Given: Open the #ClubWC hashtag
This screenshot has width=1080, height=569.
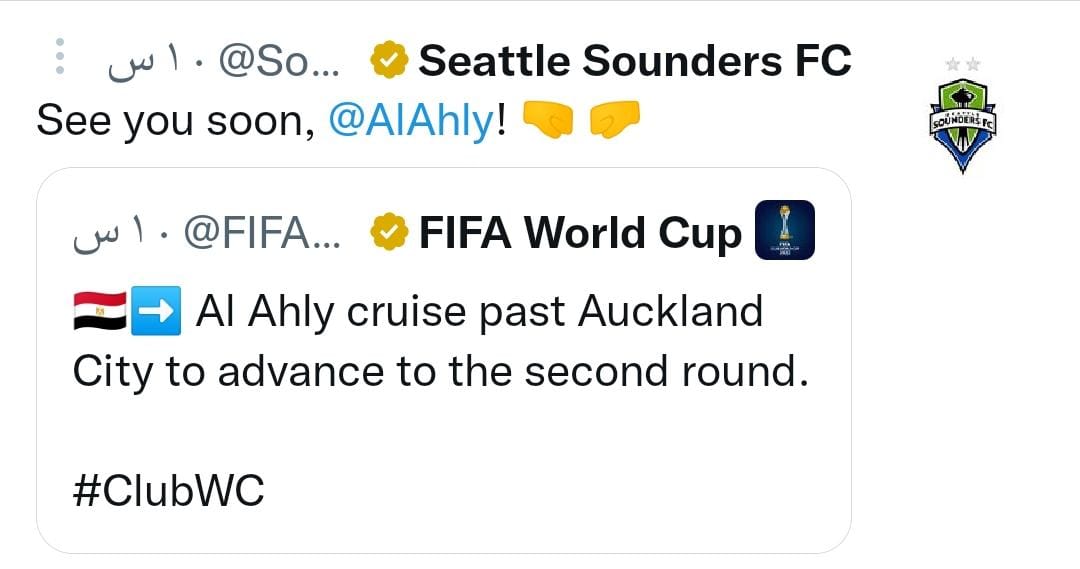Looking at the screenshot, I should click(169, 491).
